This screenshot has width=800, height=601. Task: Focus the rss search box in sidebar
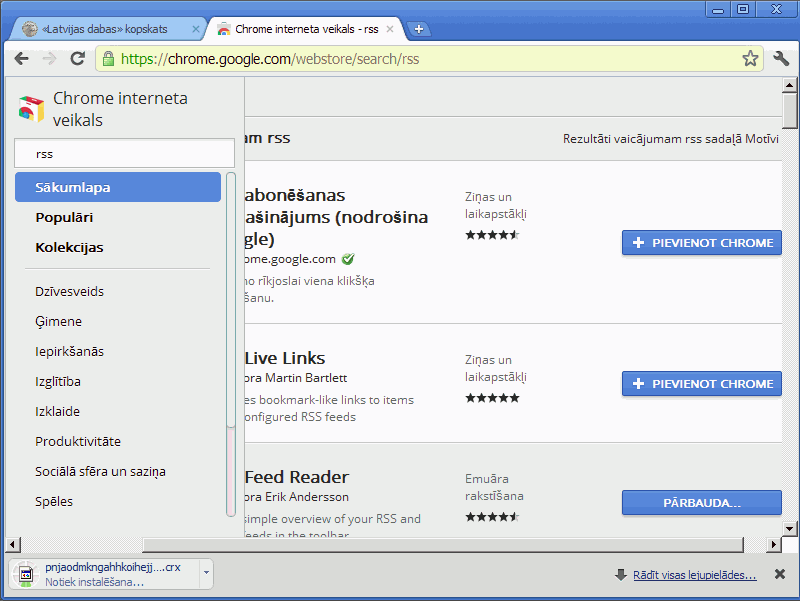(124, 154)
